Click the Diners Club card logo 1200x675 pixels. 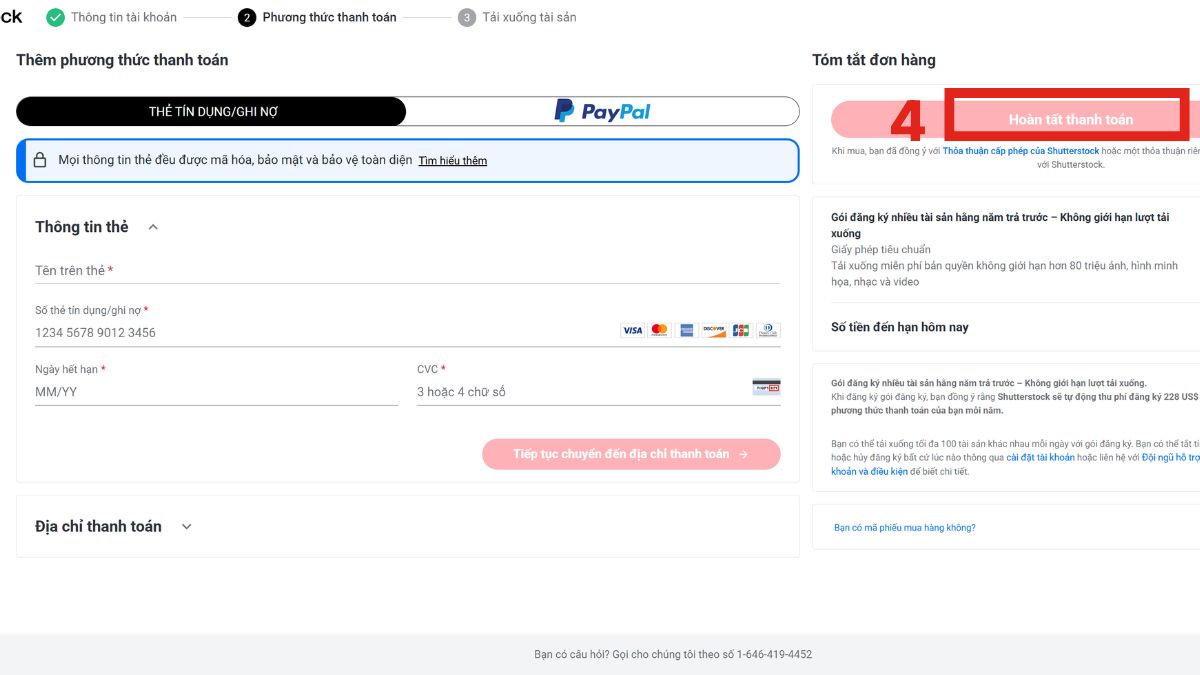point(768,330)
